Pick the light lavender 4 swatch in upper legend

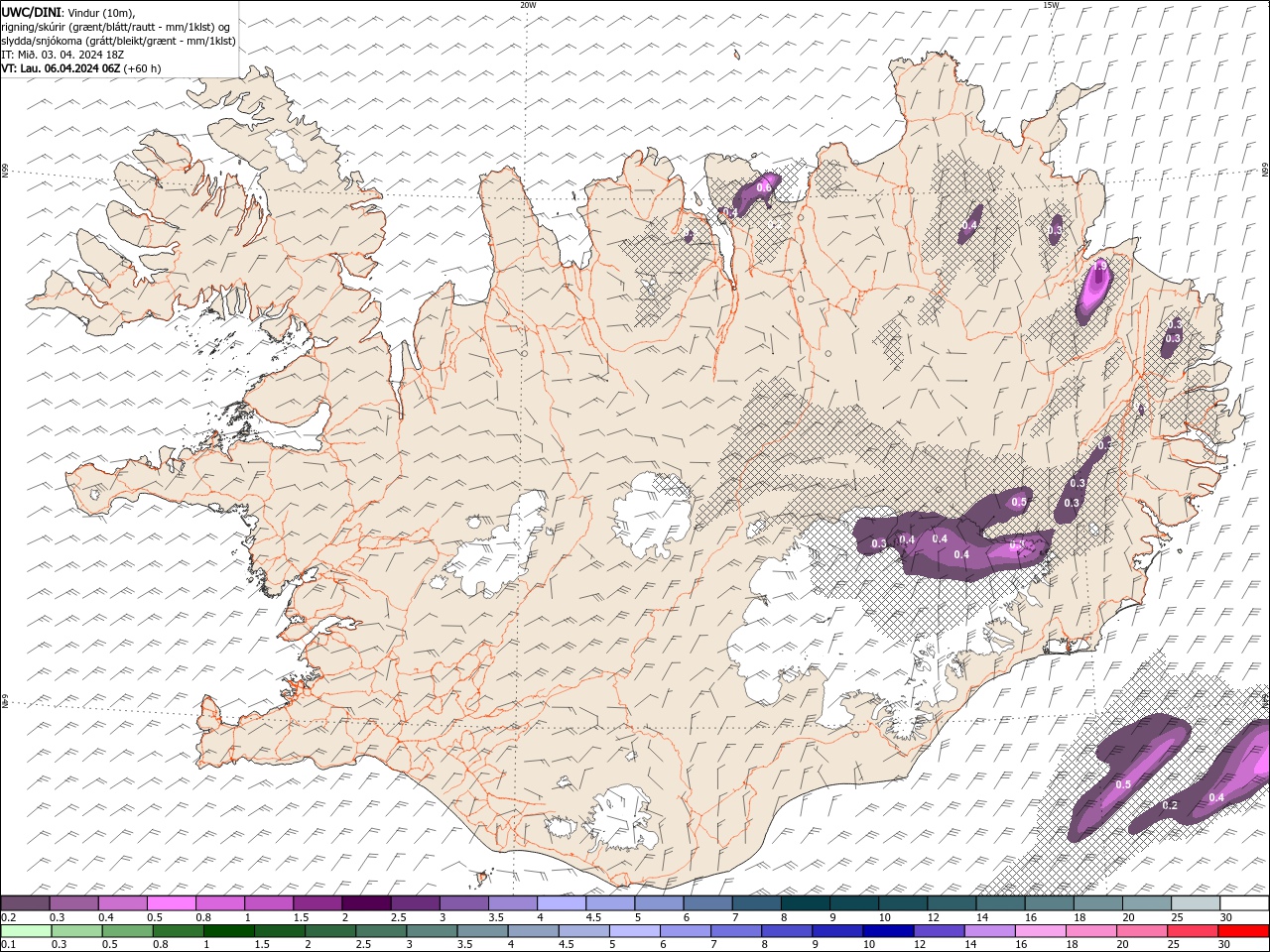tap(562, 903)
